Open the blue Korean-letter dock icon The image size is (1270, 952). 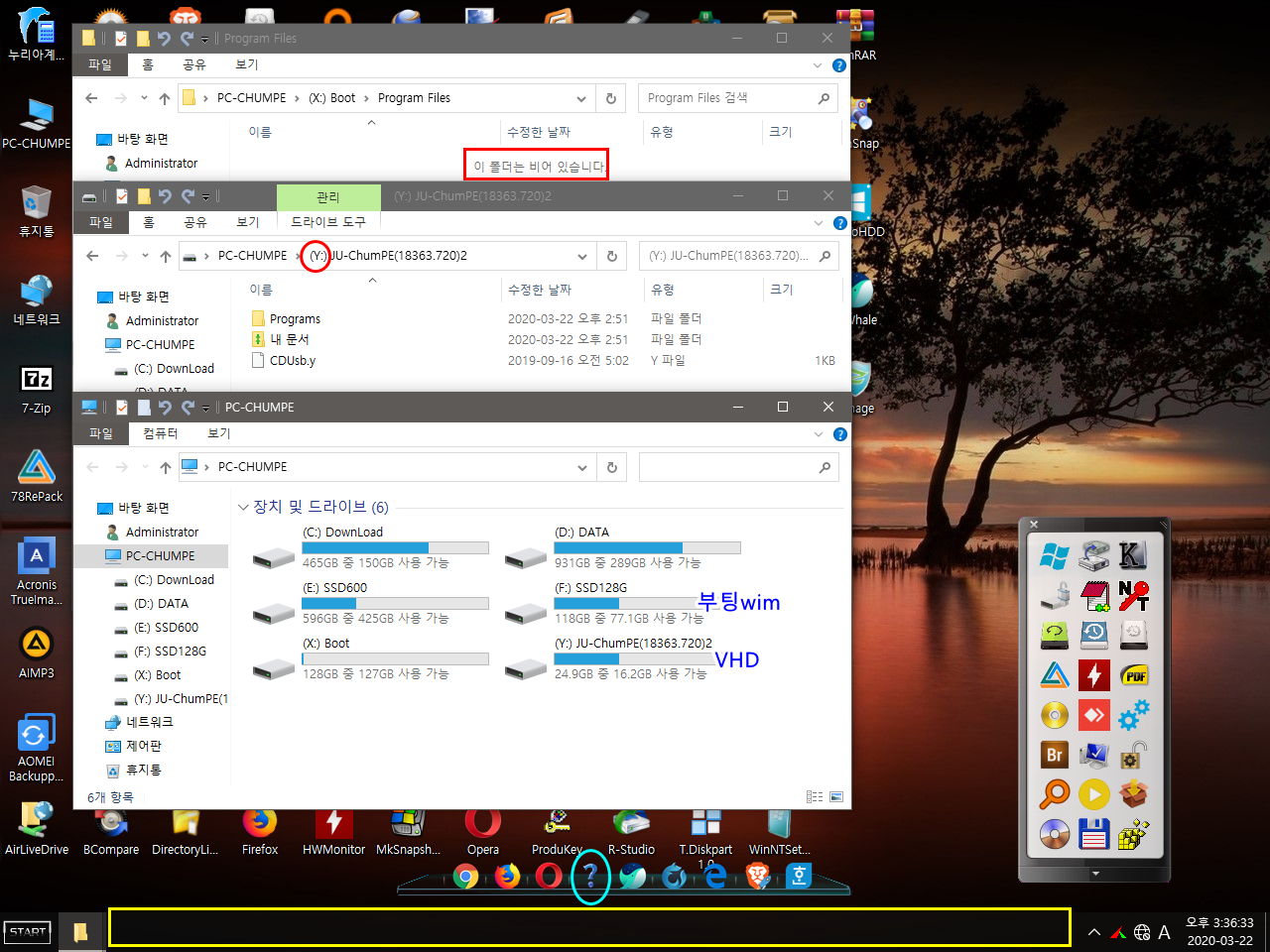point(799,876)
